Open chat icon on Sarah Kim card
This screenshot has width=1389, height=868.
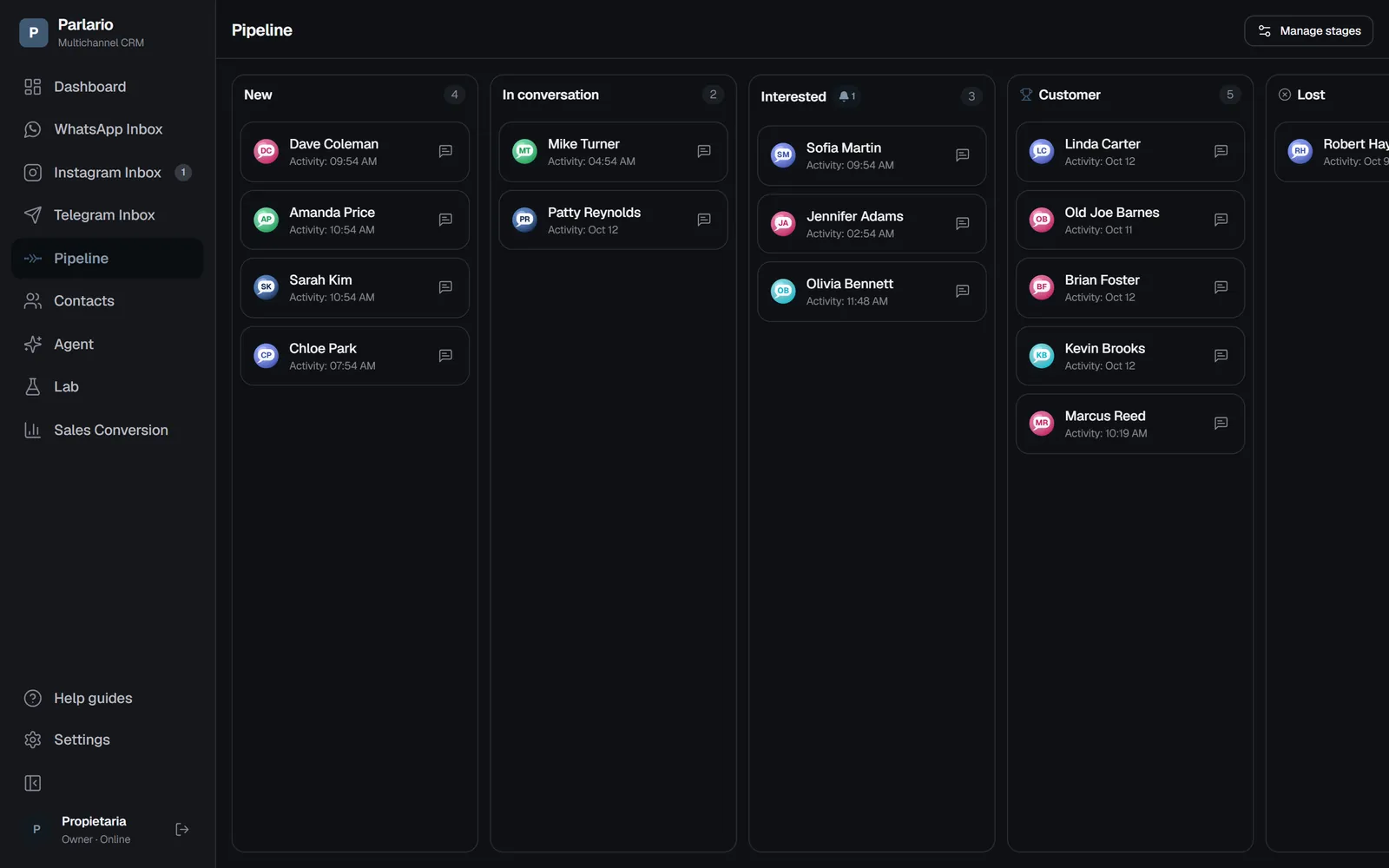[x=445, y=287]
